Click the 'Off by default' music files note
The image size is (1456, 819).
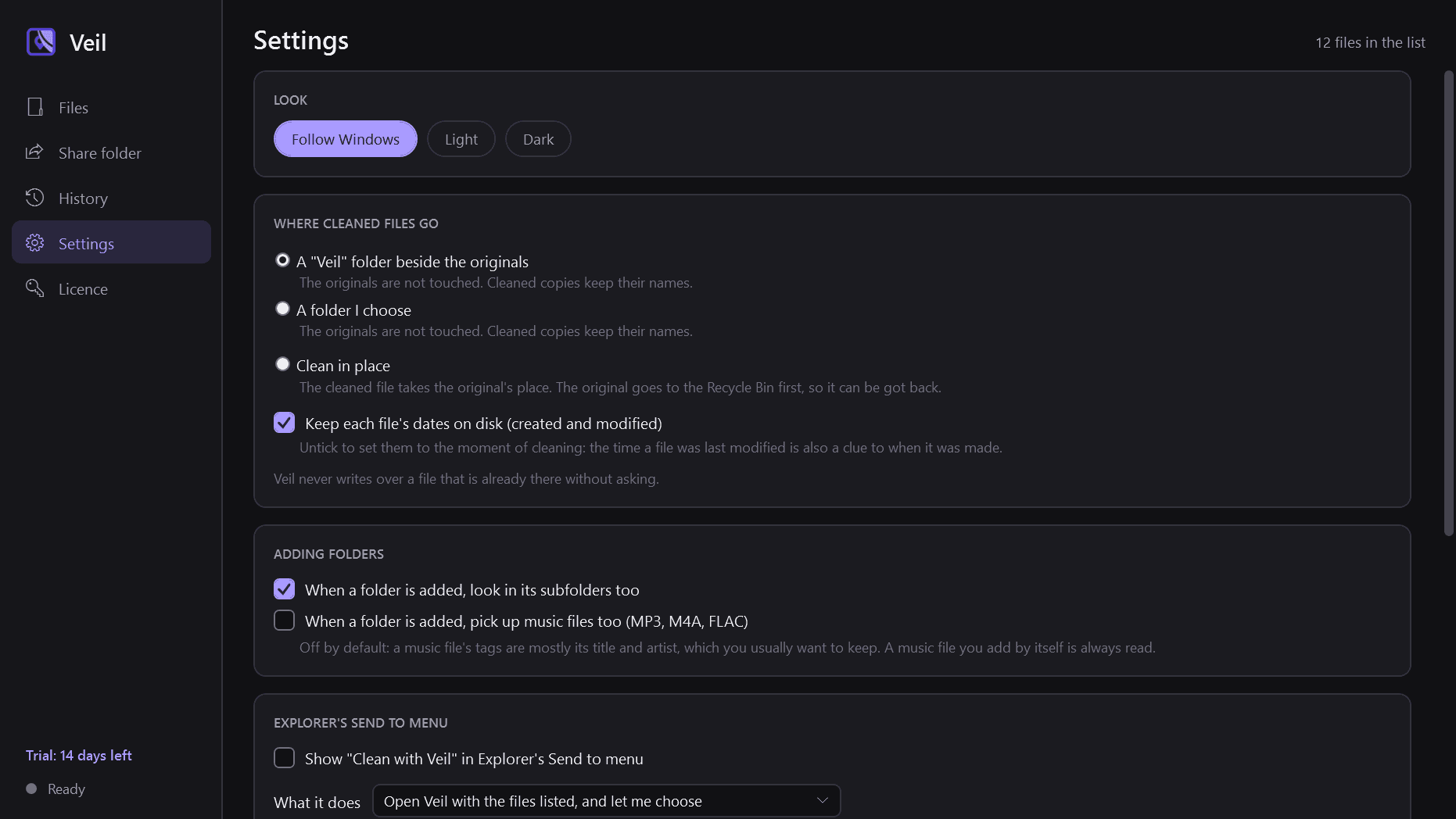point(727,648)
